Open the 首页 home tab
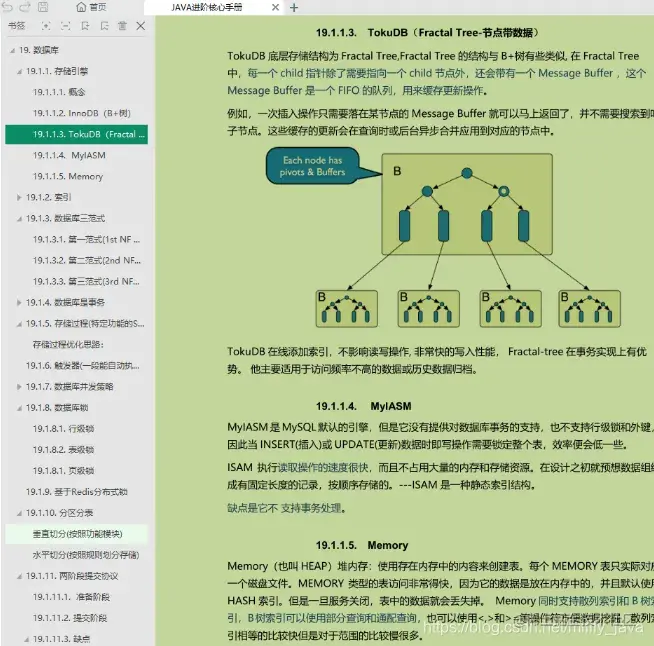Viewport: 654px width, 646px height. [x=91, y=7]
